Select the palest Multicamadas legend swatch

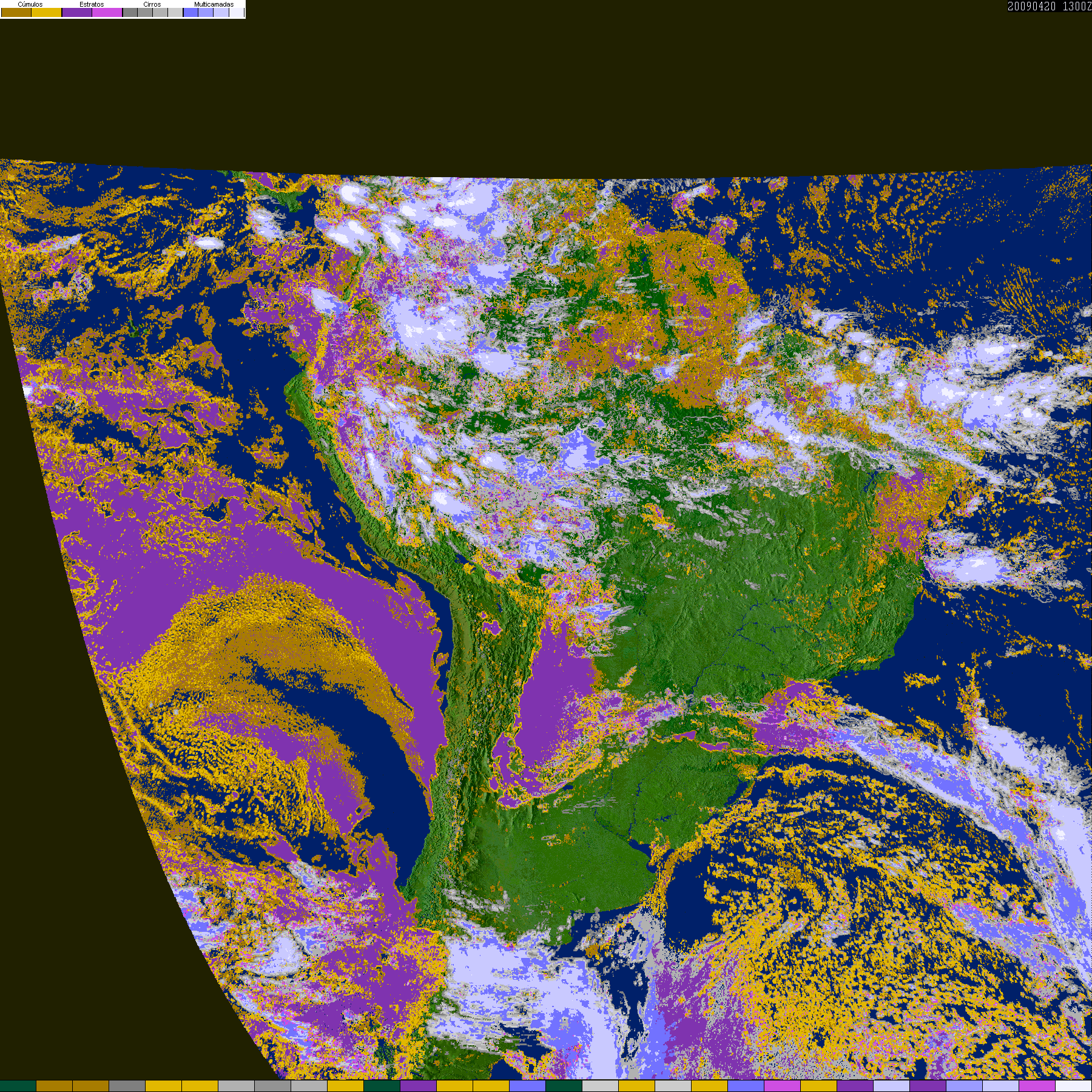pos(236,13)
